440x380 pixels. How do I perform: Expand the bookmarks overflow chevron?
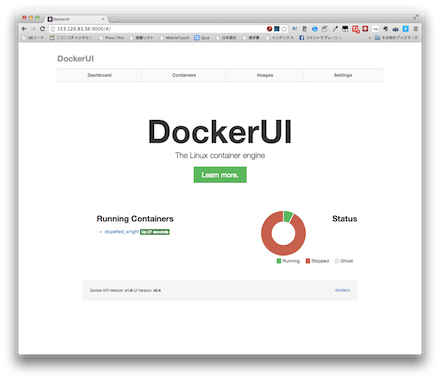(x=369, y=38)
